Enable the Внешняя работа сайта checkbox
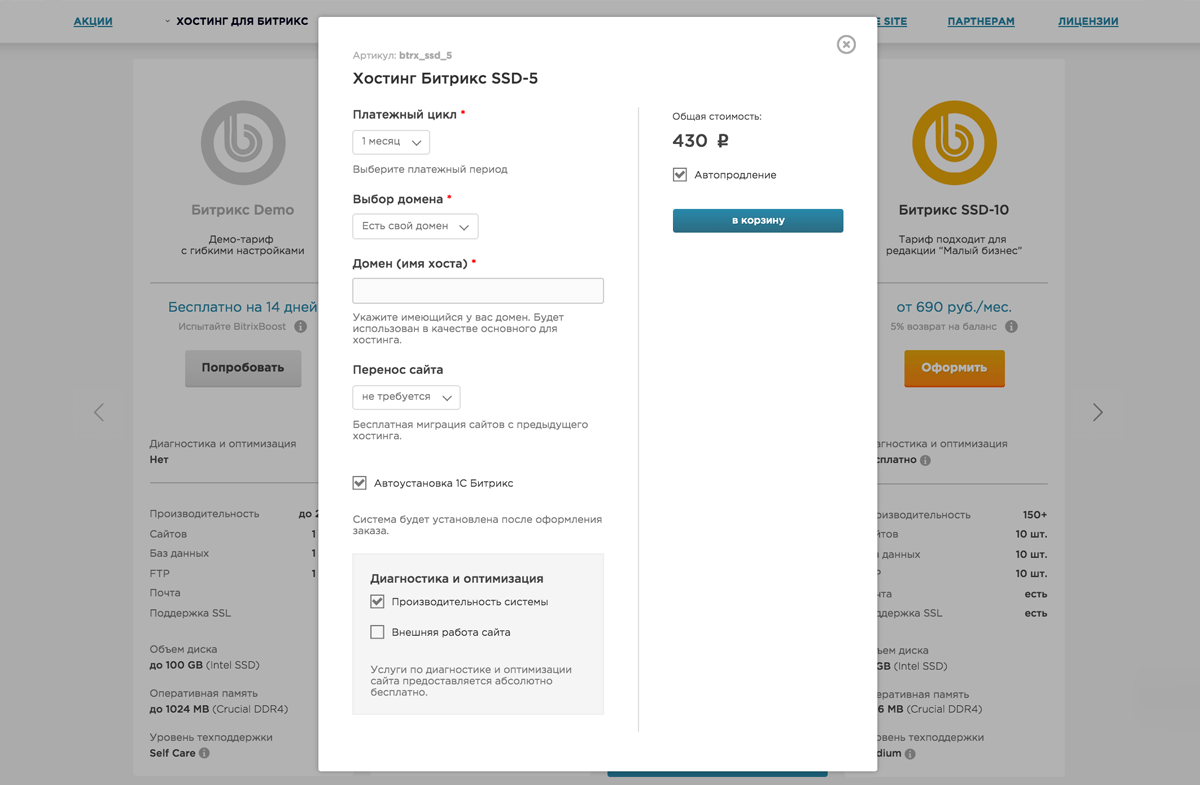Screen dimensions: 1200x785 click(x=377, y=631)
